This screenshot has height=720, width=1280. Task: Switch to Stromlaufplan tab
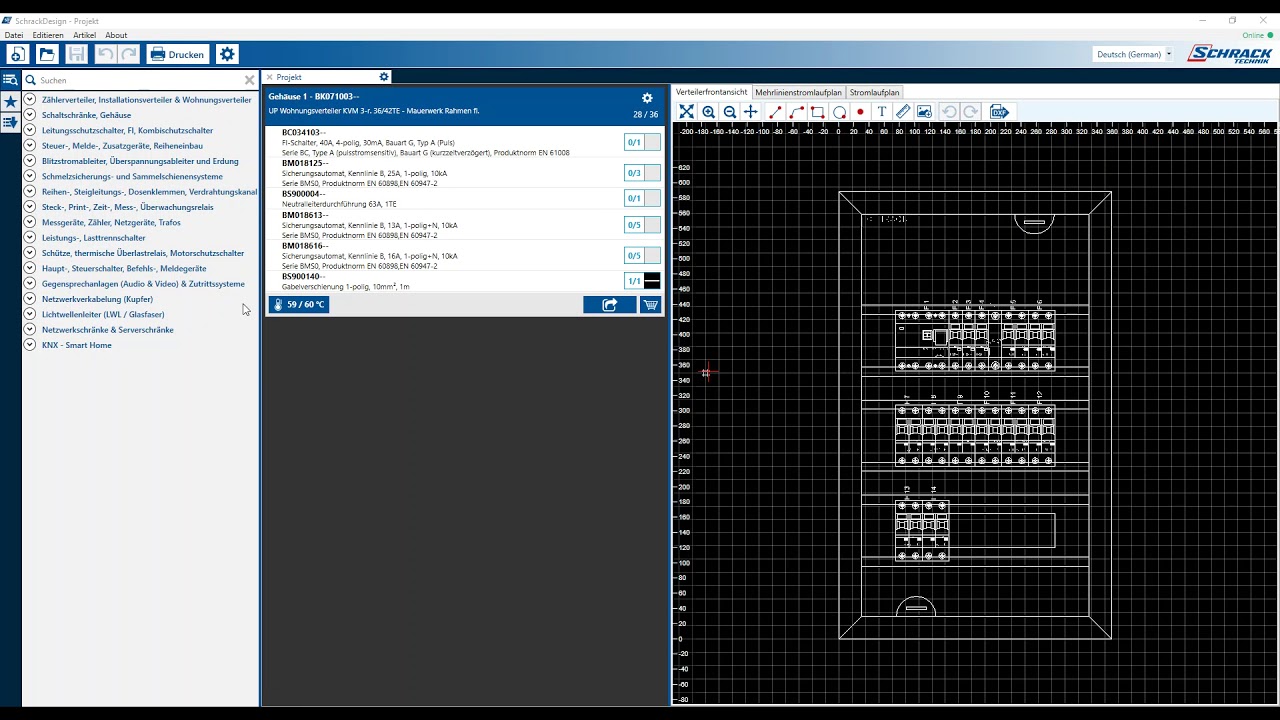tap(875, 92)
